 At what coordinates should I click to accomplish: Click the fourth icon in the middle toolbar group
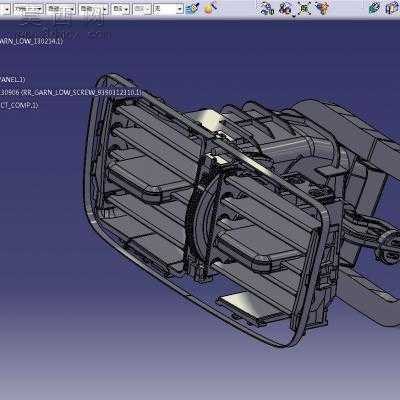[x=322, y=8]
